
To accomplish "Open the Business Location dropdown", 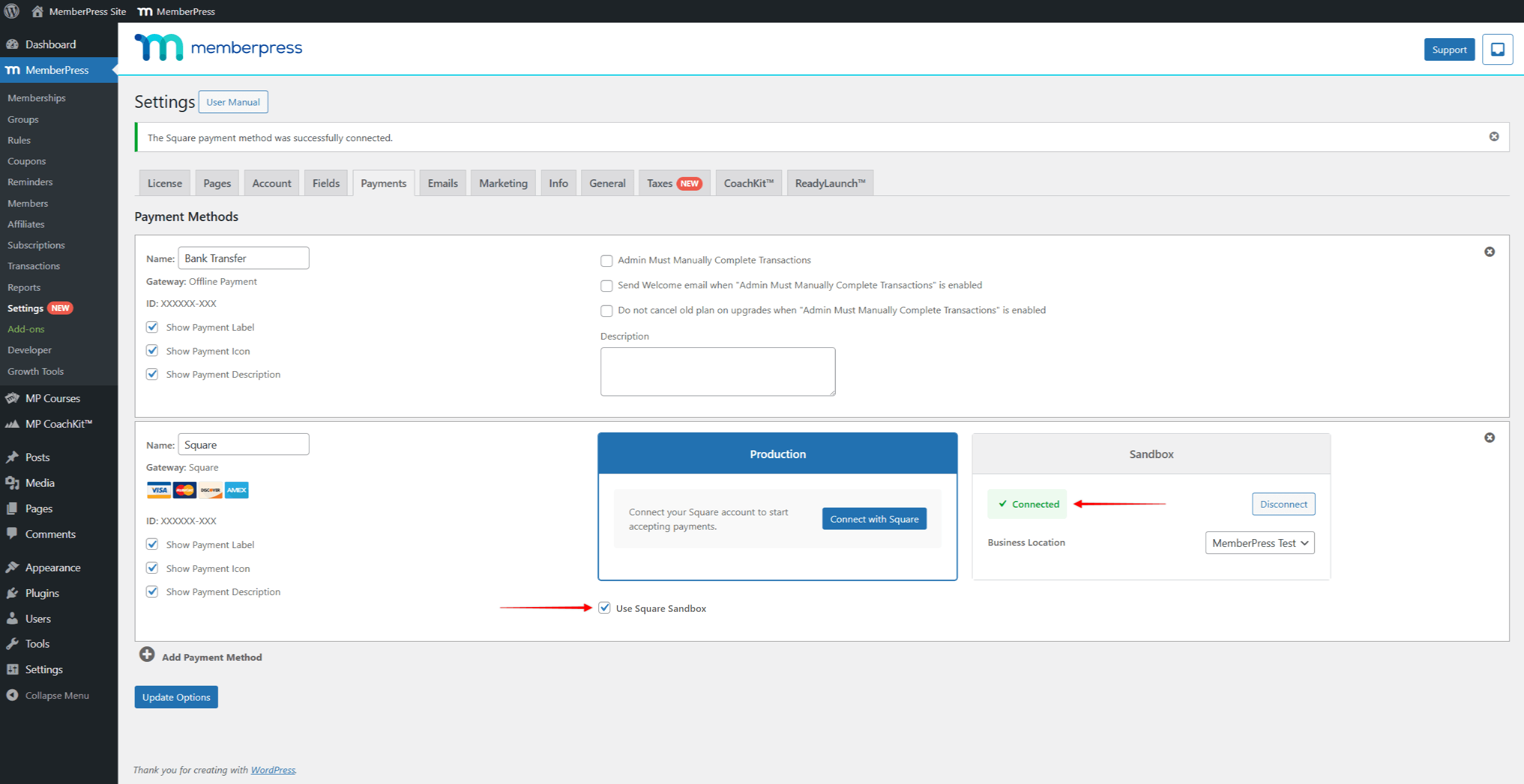I will pos(1259,543).
